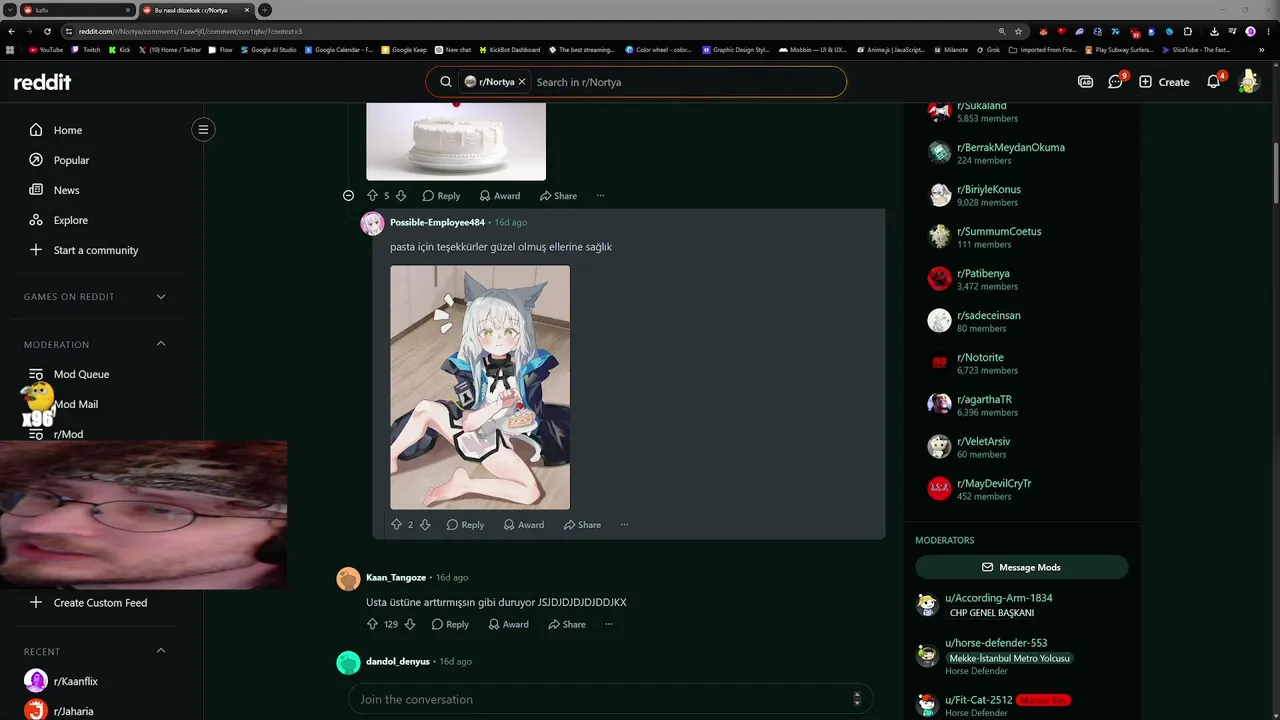The image size is (1280, 720).
Task: Open the YouTube bookmark
Action: [46, 49]
